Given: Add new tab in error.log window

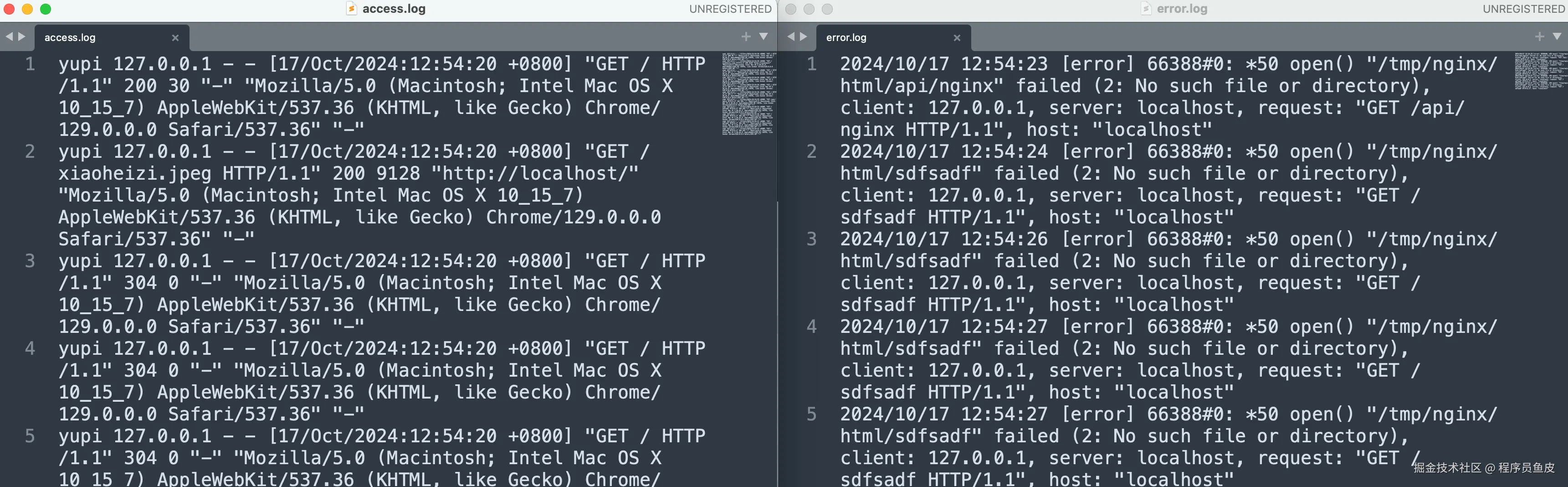Looking at the screenshot, I should 1539,36.
